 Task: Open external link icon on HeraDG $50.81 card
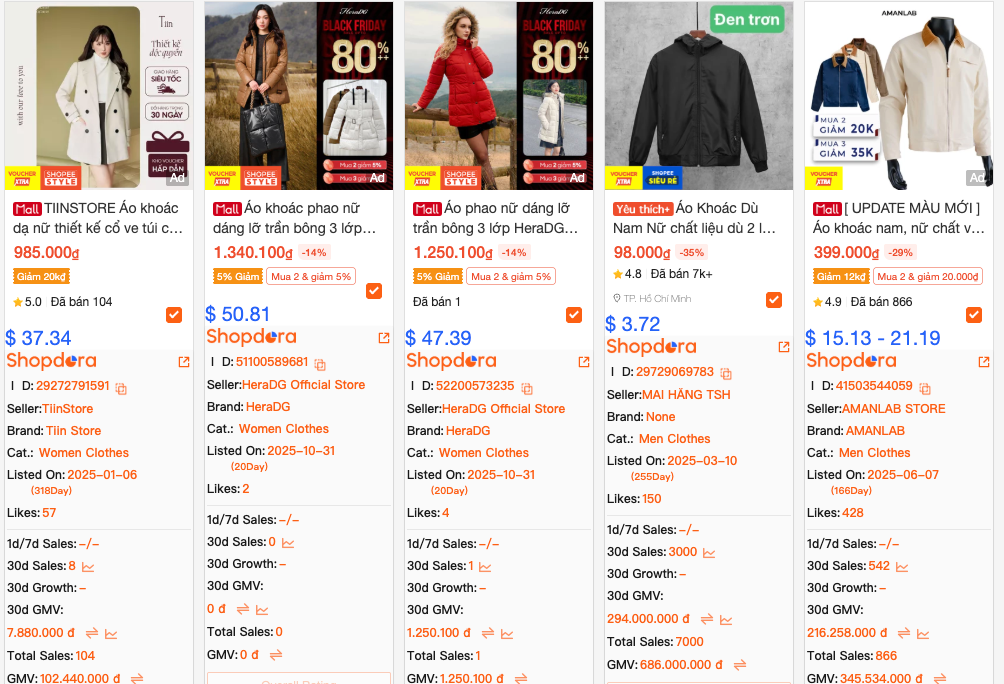[x=384, y=338]
